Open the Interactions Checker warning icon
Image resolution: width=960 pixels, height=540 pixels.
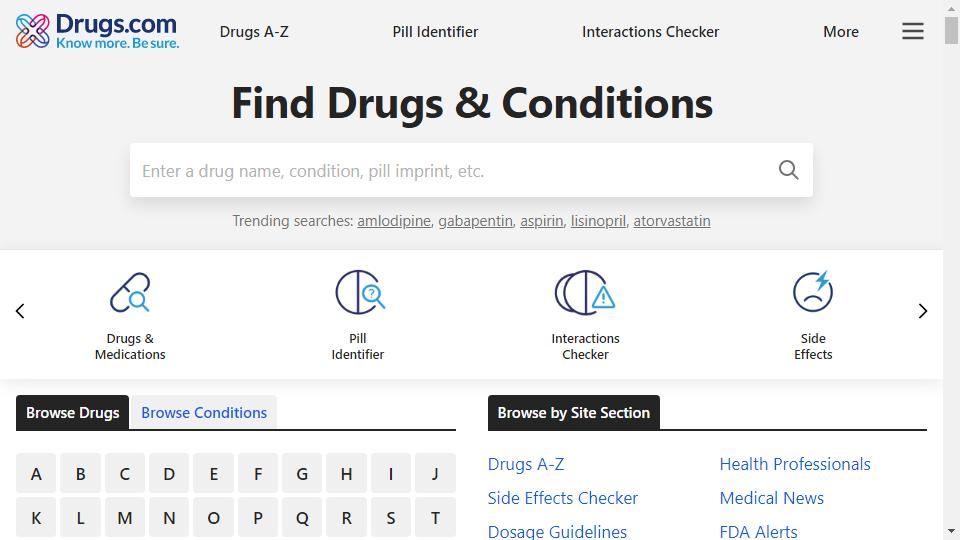585,292
